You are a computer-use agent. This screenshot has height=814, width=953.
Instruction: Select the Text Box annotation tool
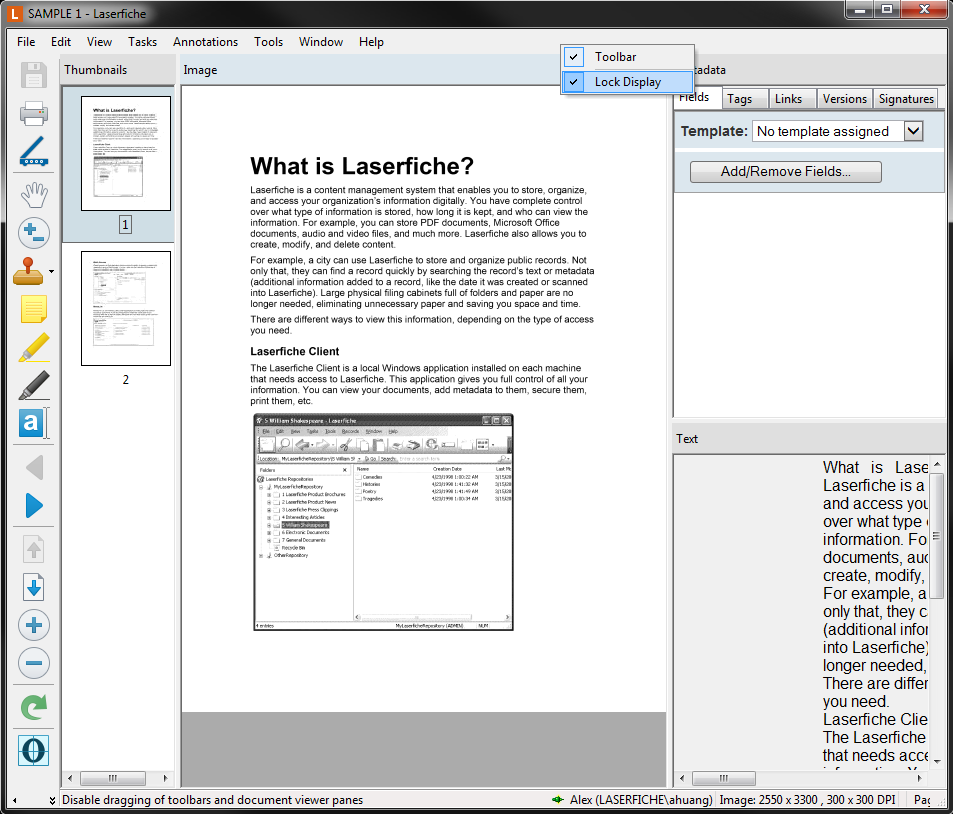pos(33,423)
